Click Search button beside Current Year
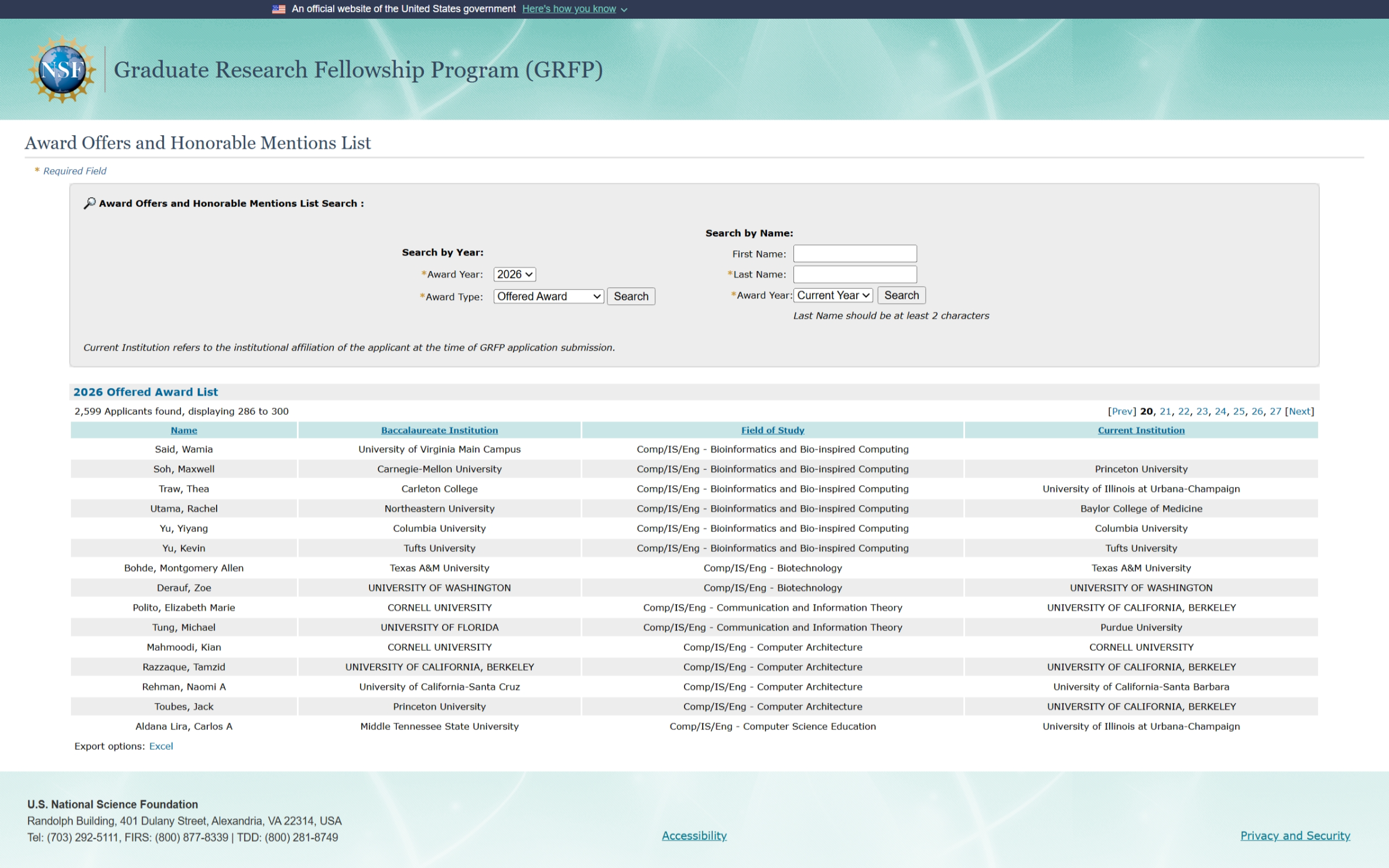This screenshot has height=868, width=1389. [x=901, y=295]
